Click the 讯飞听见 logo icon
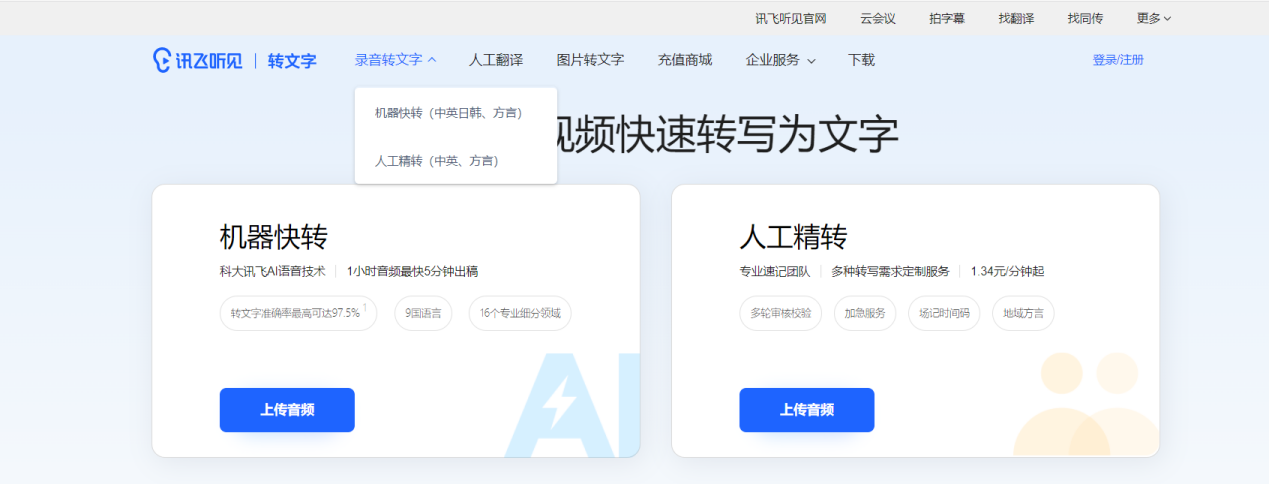 198,60
